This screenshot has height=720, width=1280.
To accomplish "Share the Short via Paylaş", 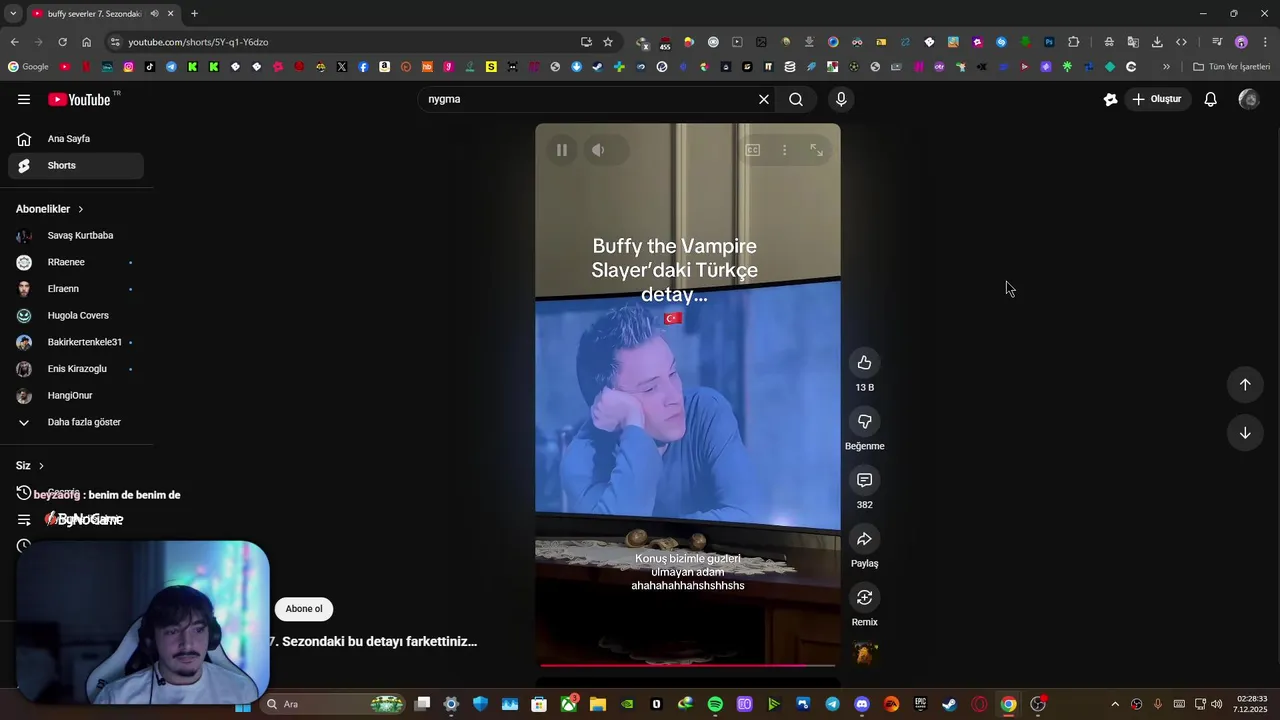I will coord(865,539).
